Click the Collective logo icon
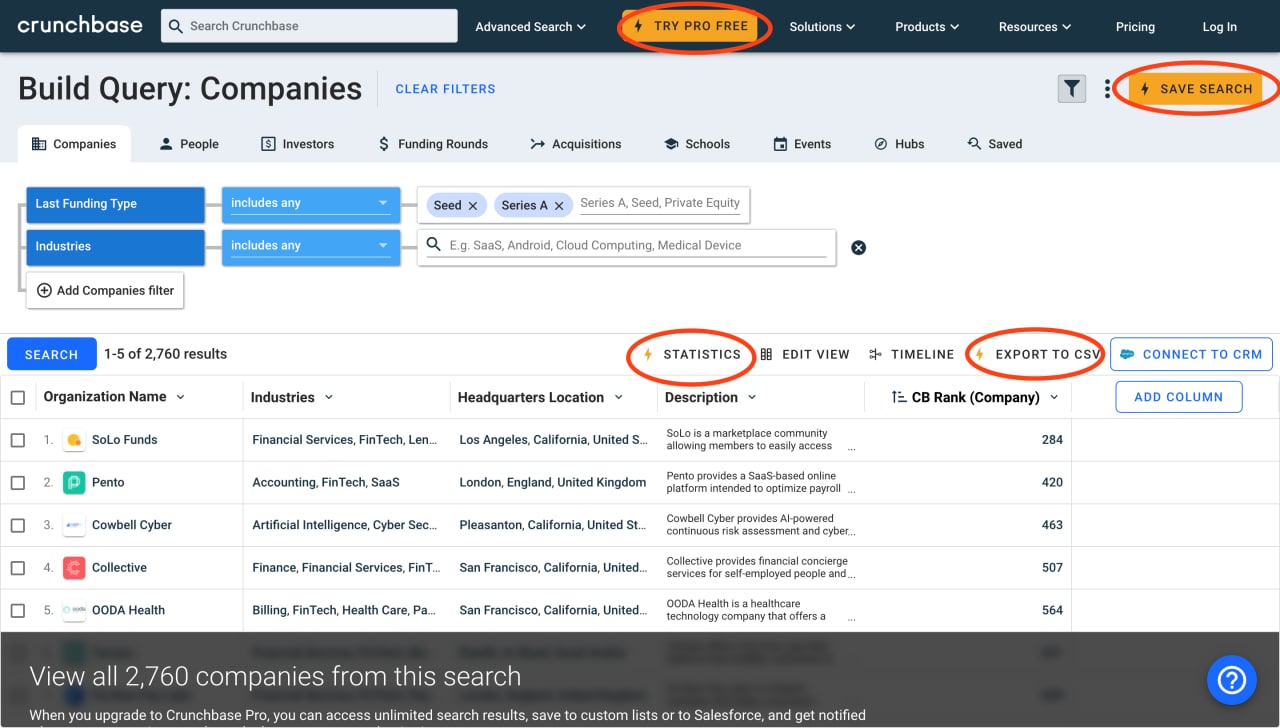This screenshot has width=1280, height=728. (74, 568)
